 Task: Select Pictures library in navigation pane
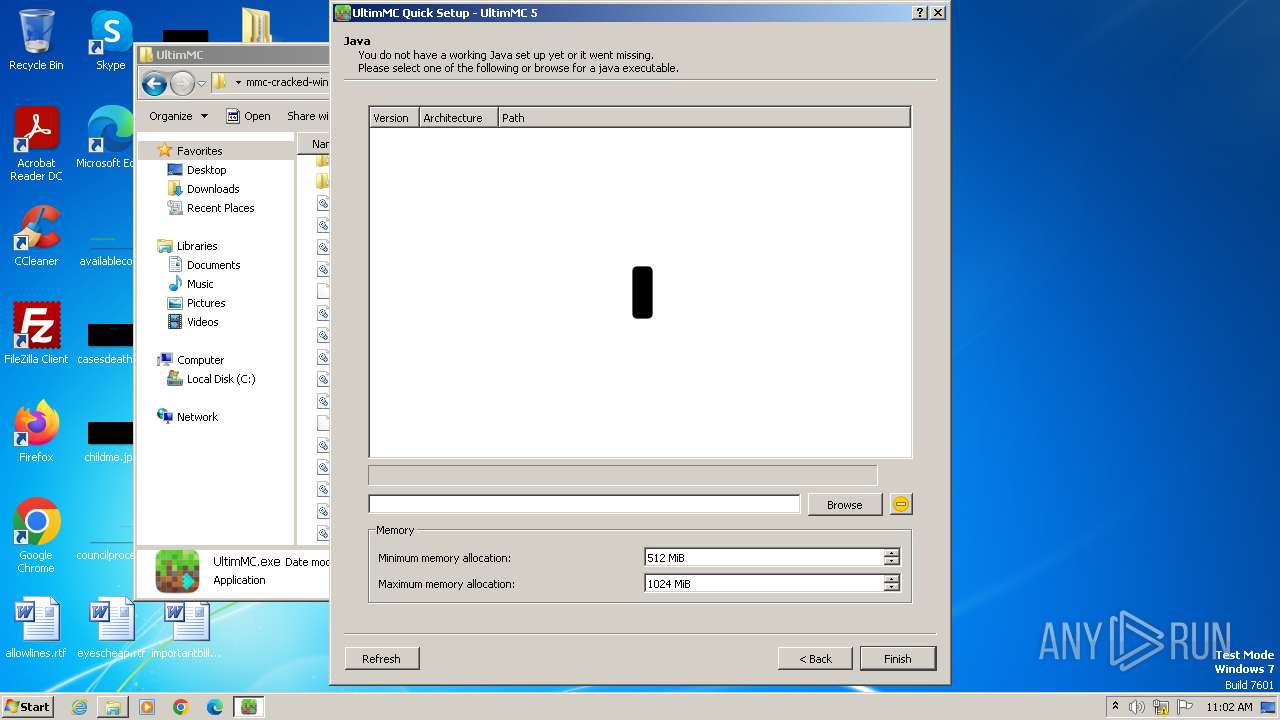pyautogui.click(x=206, y=303)
